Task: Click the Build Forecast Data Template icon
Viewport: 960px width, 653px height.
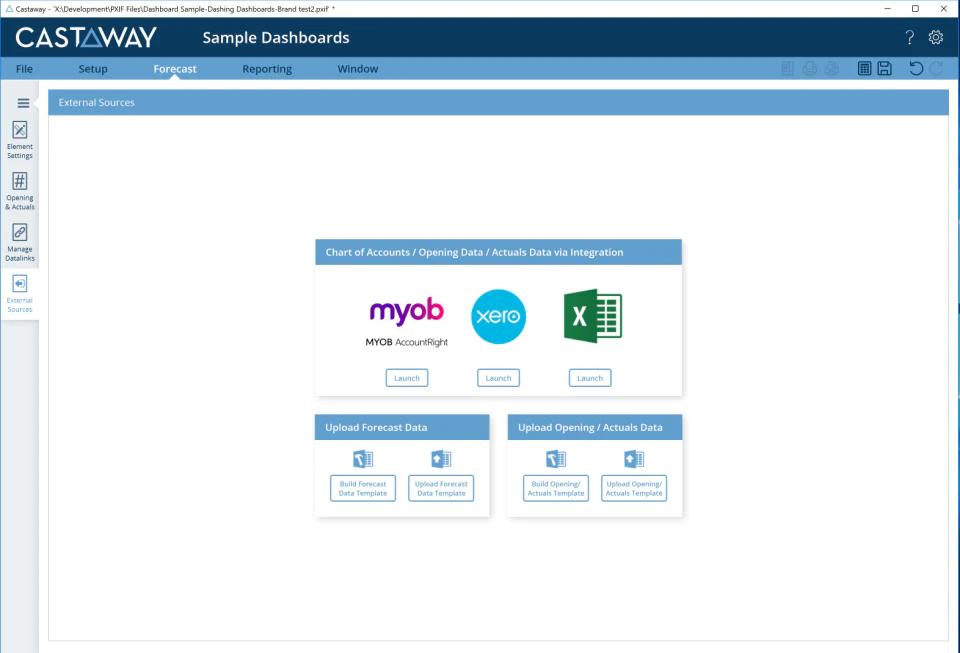Action: tap(363, 458)
